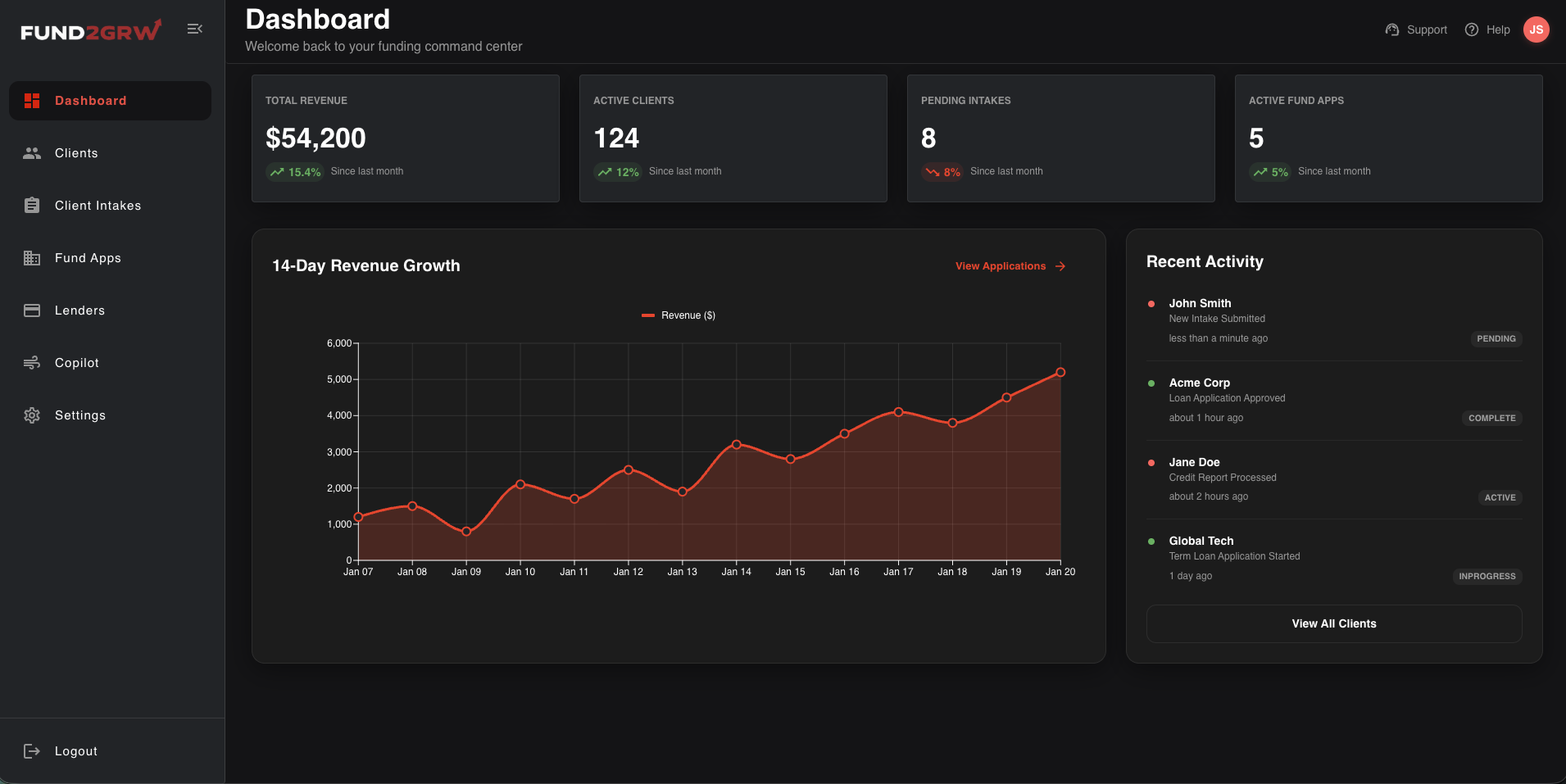
Task: Click the FUND2GRW logo
Action: (89, 29)
